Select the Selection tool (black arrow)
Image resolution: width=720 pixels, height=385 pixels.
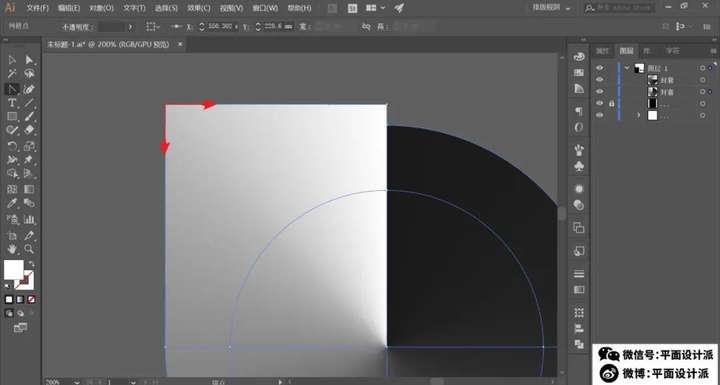pos(12,60)
